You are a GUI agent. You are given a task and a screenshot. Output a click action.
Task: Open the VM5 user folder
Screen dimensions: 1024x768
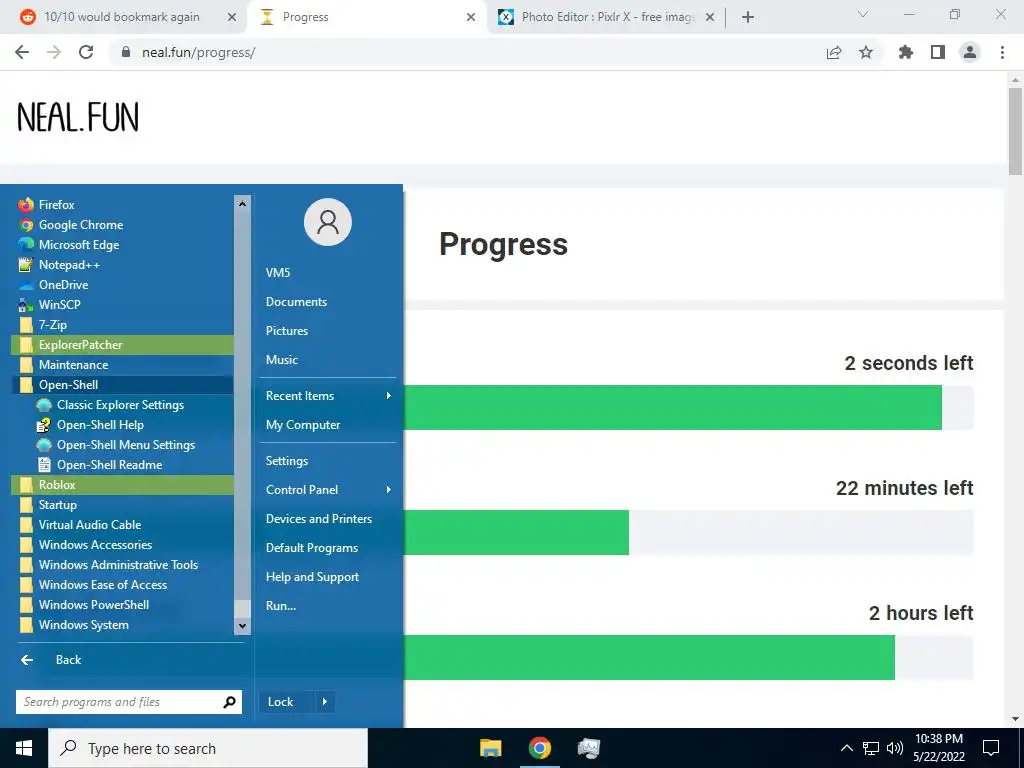click(x=328, y=273)
